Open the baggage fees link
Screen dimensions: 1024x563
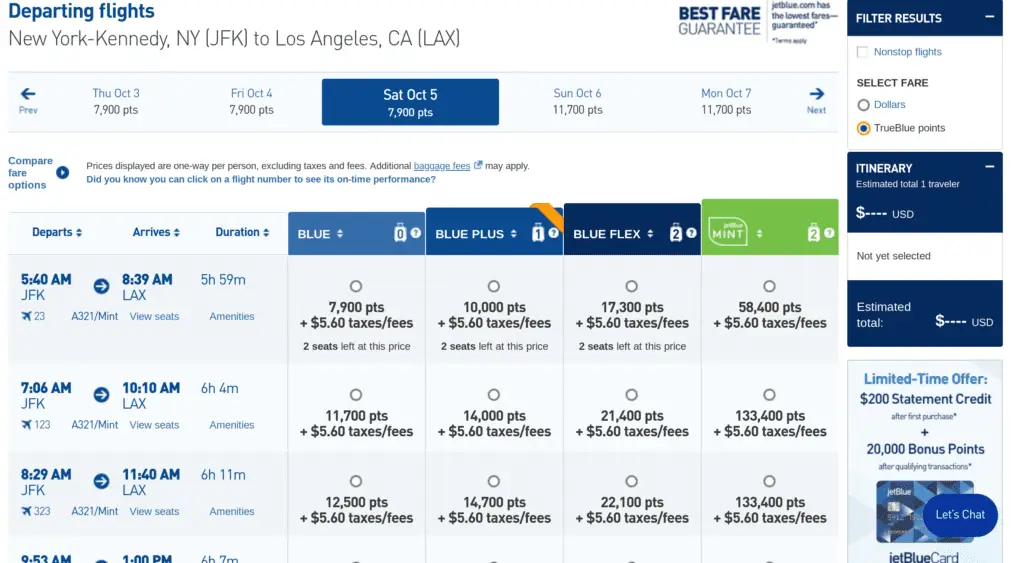(442, 166)
